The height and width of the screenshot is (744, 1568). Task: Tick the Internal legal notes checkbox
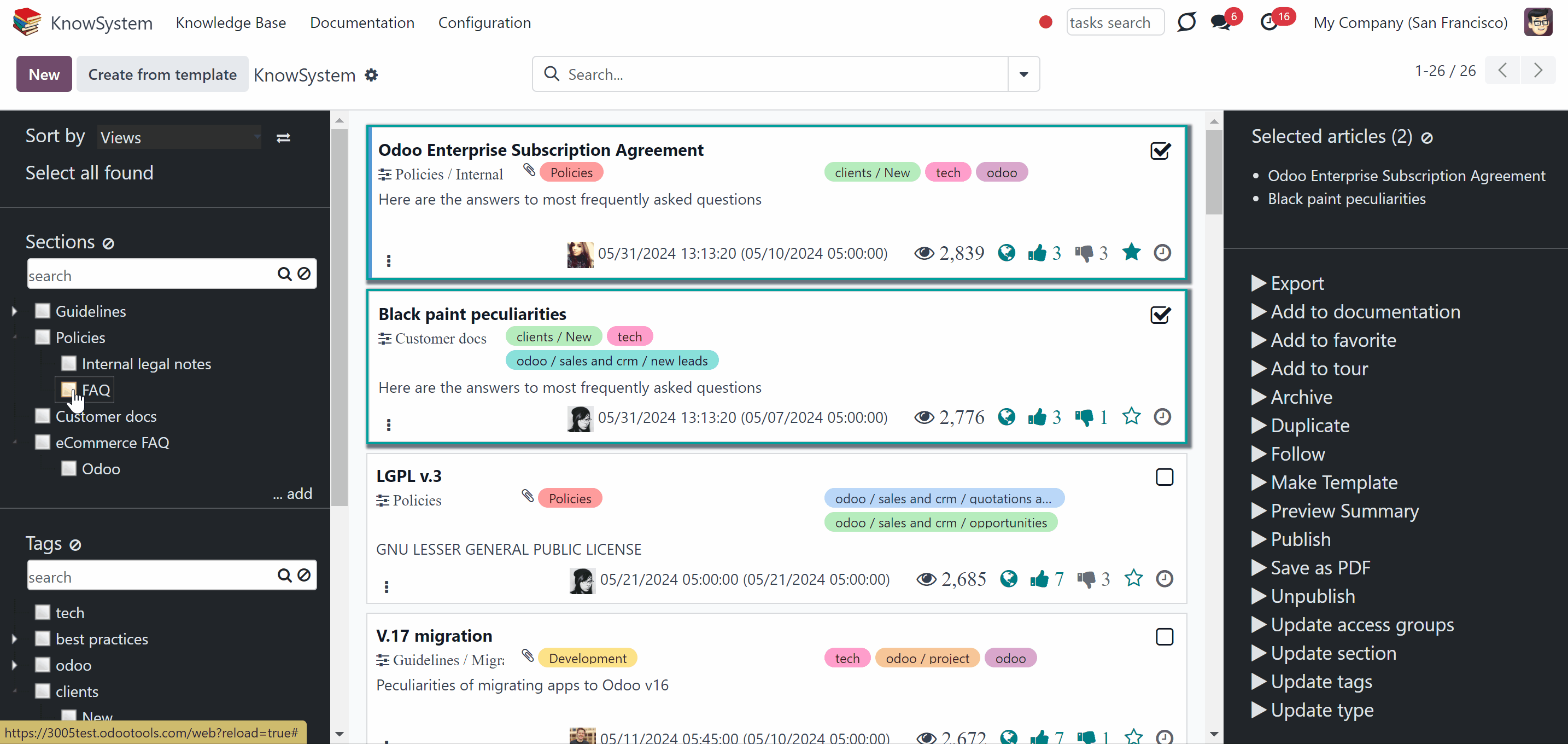coord(69,363)
